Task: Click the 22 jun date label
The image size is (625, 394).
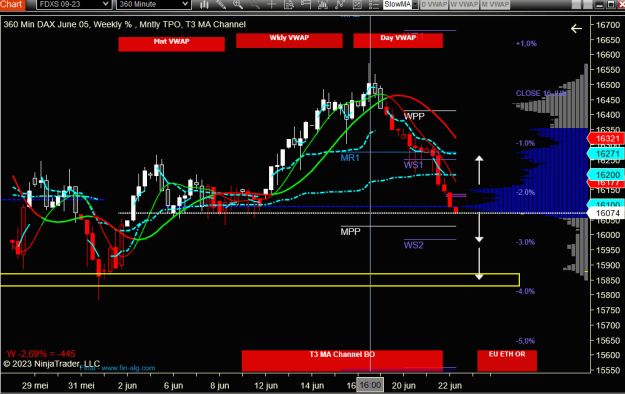Action: [x=450, y=386]
